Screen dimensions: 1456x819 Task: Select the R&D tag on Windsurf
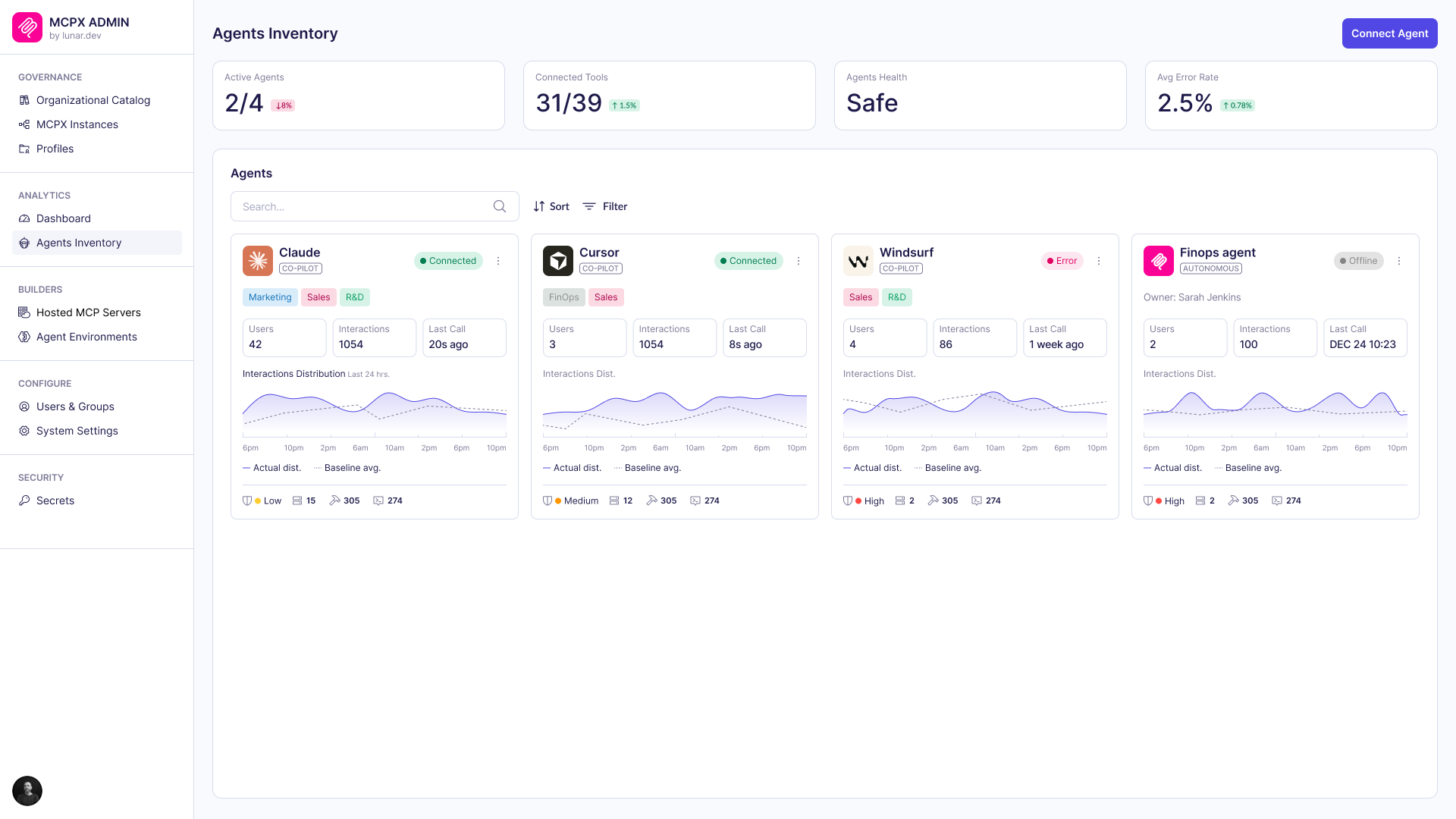tap(897, 297)
